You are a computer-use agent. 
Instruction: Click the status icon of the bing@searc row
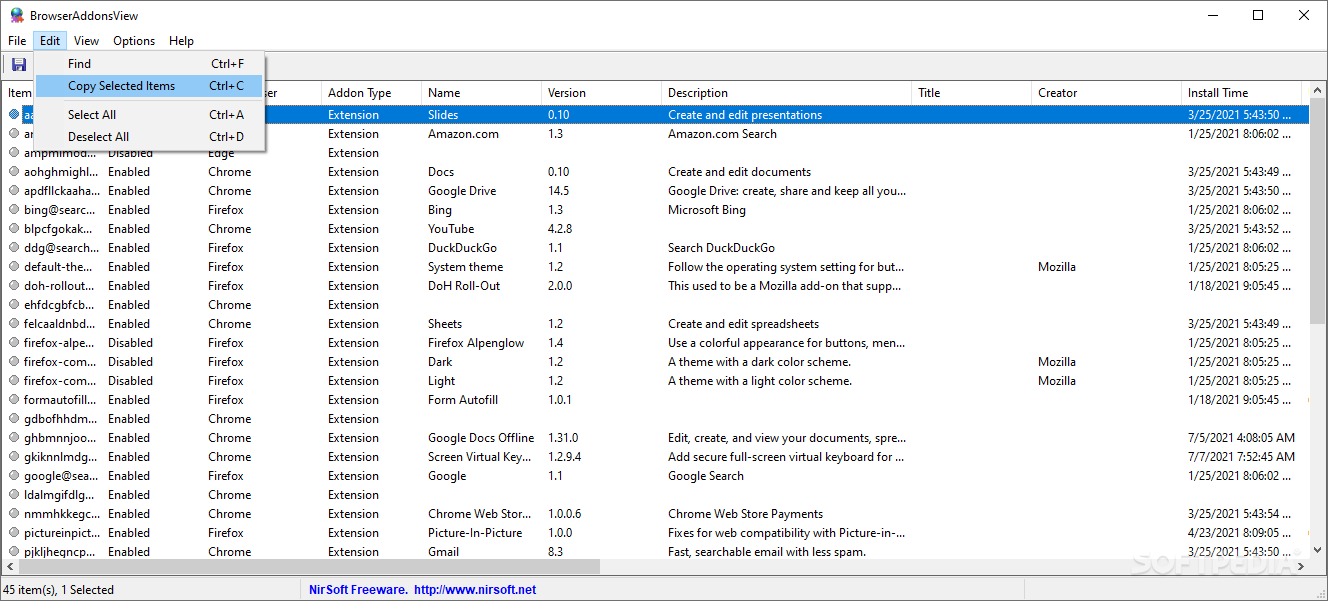point(14,210)
